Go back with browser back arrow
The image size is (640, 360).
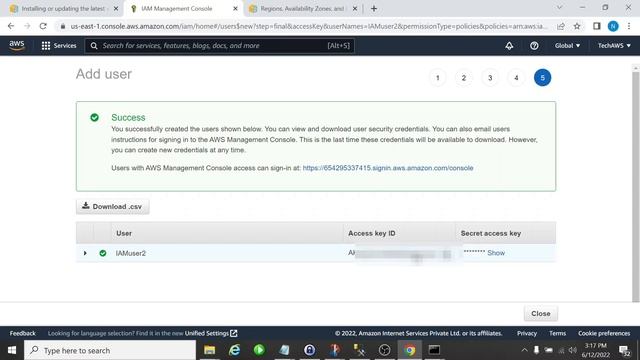click(x=11, y=26)
